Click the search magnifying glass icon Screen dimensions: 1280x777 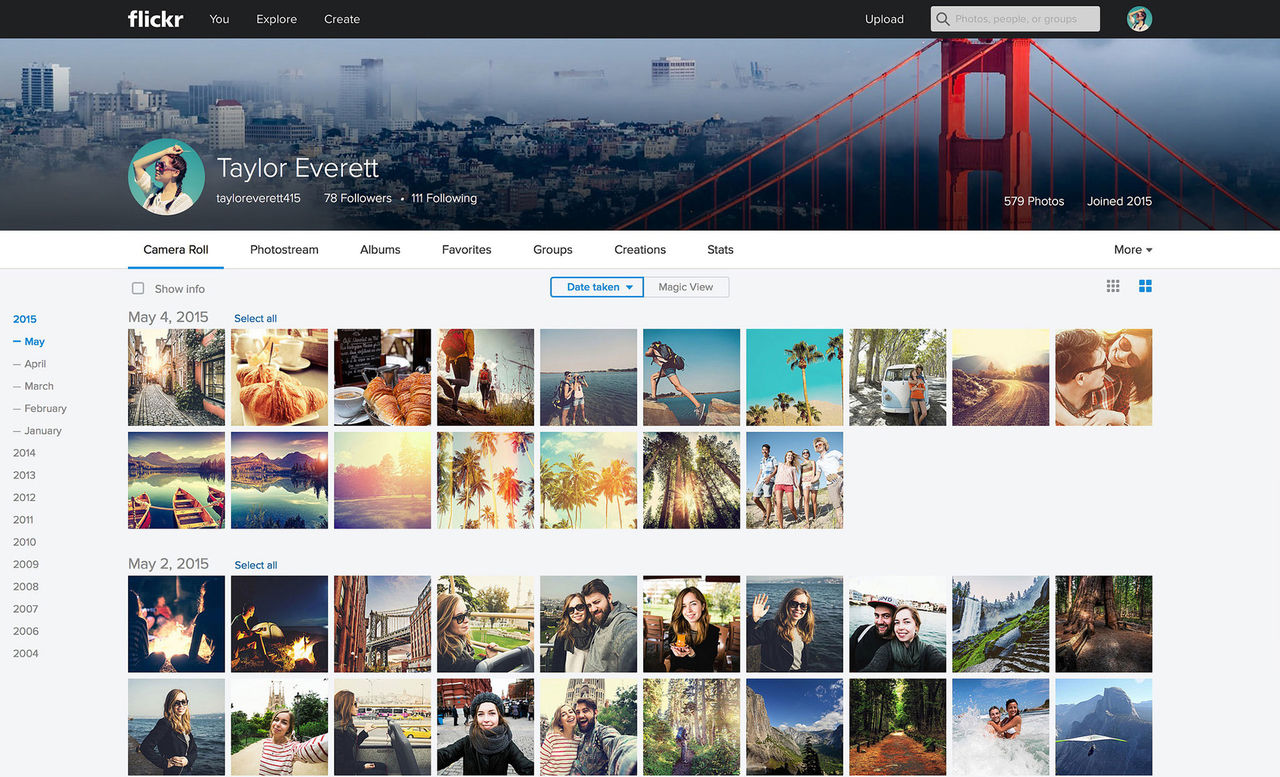pyautogui.click(x=940, y=18)
